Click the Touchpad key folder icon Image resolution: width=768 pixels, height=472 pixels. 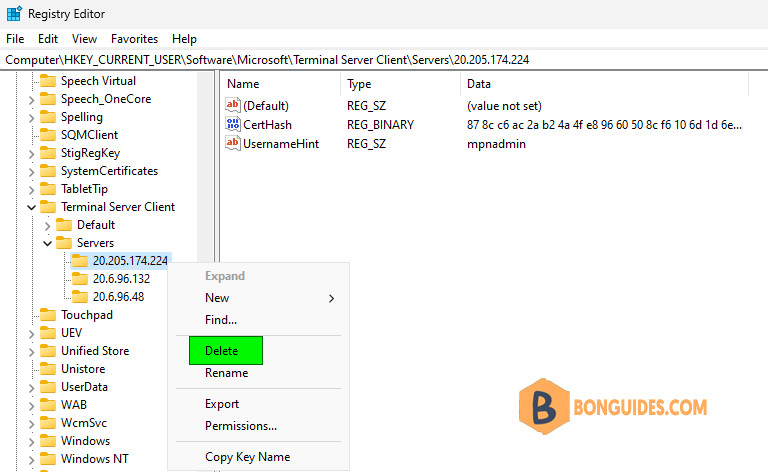(48, 315)
